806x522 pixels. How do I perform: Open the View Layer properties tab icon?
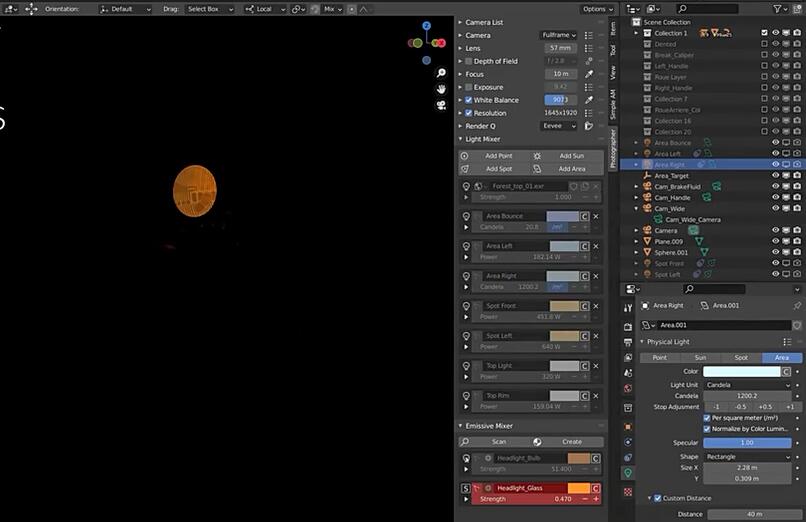coord(628,358)
